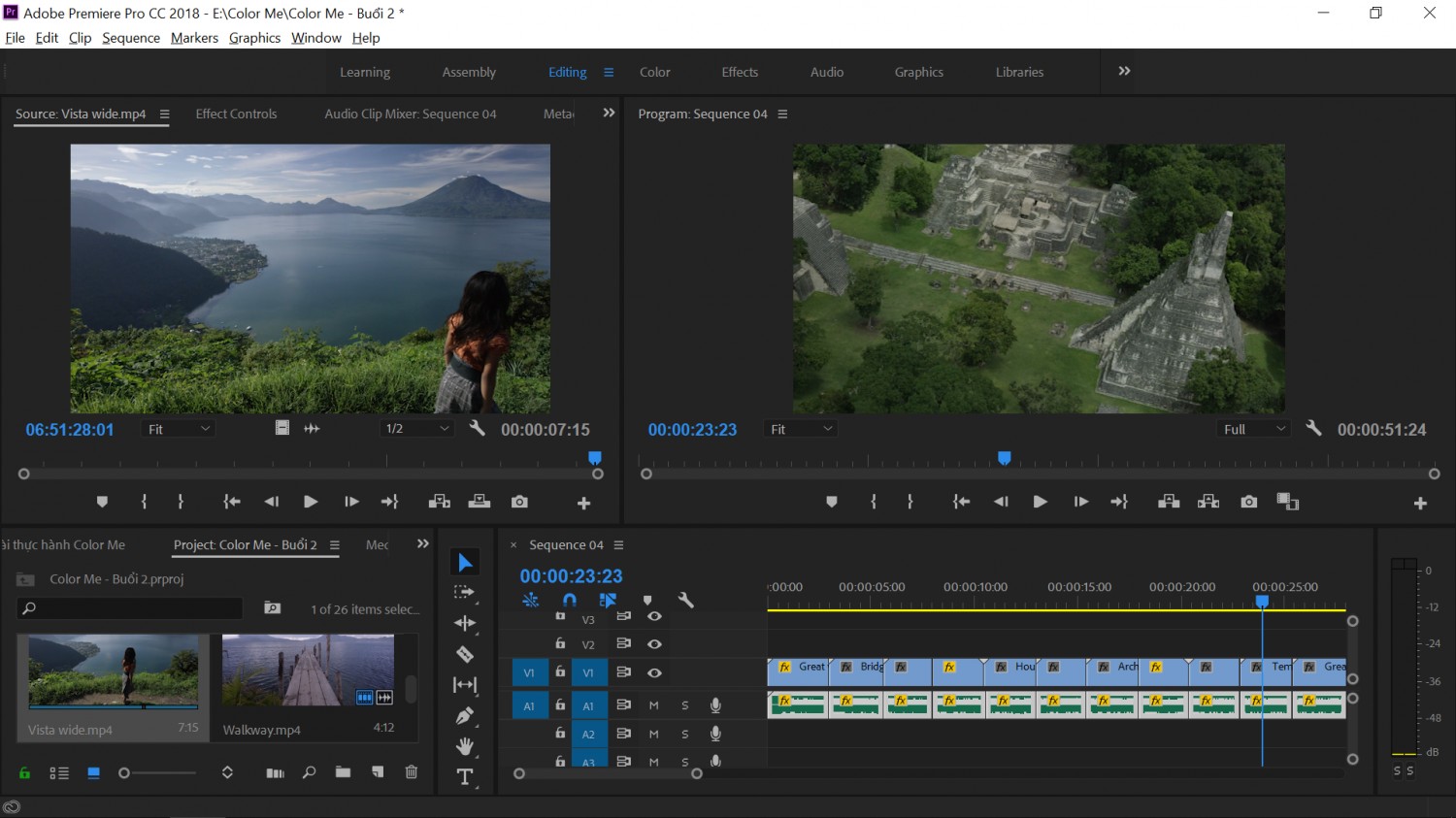Switch to Color workspace tab
Screen dimensions: 1456x818
(x=655, y=72)
